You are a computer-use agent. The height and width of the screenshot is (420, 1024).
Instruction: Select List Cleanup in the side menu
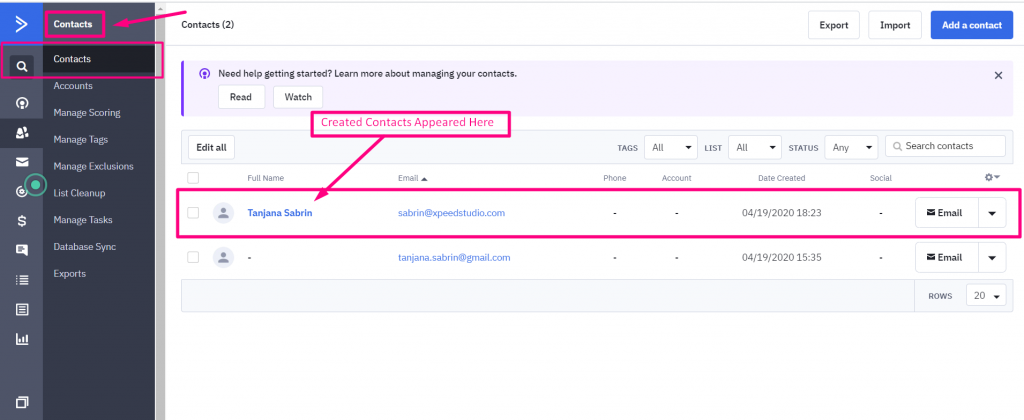[80, 193]
